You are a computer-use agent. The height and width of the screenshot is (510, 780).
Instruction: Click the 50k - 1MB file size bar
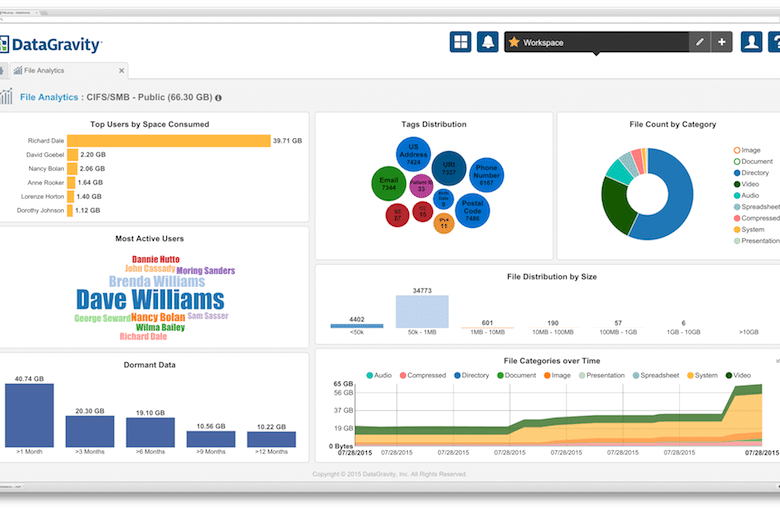coord(422,311)
